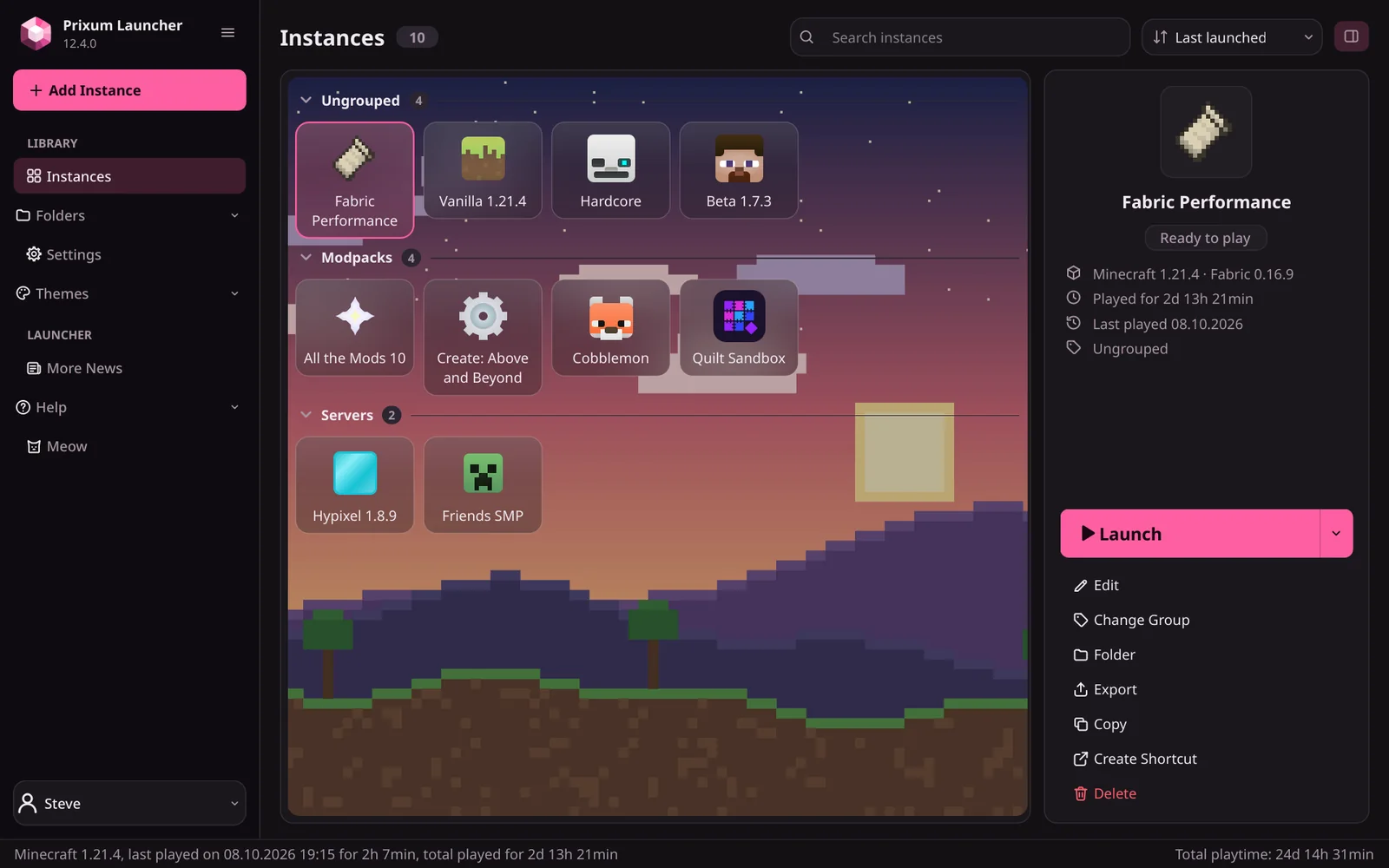Viewport: 1389px width, 868px height.
Task: Open Instances in the sidebar
Action: pos(129,176)
